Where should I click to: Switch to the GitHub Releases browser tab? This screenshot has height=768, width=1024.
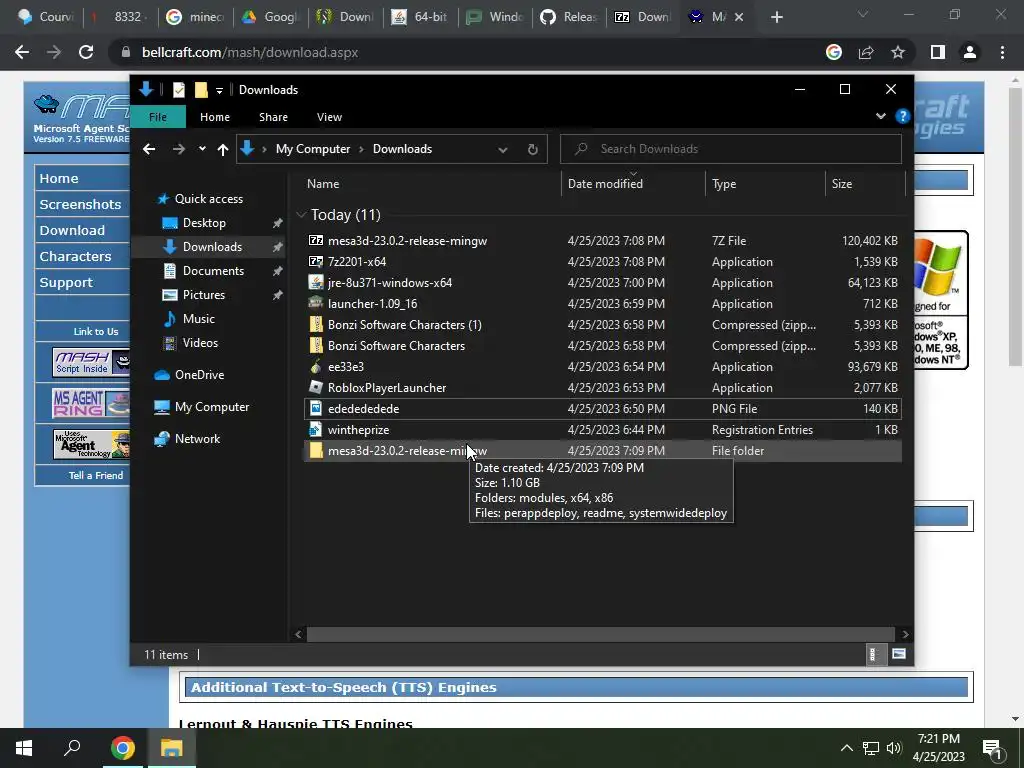tap(569, 17)
